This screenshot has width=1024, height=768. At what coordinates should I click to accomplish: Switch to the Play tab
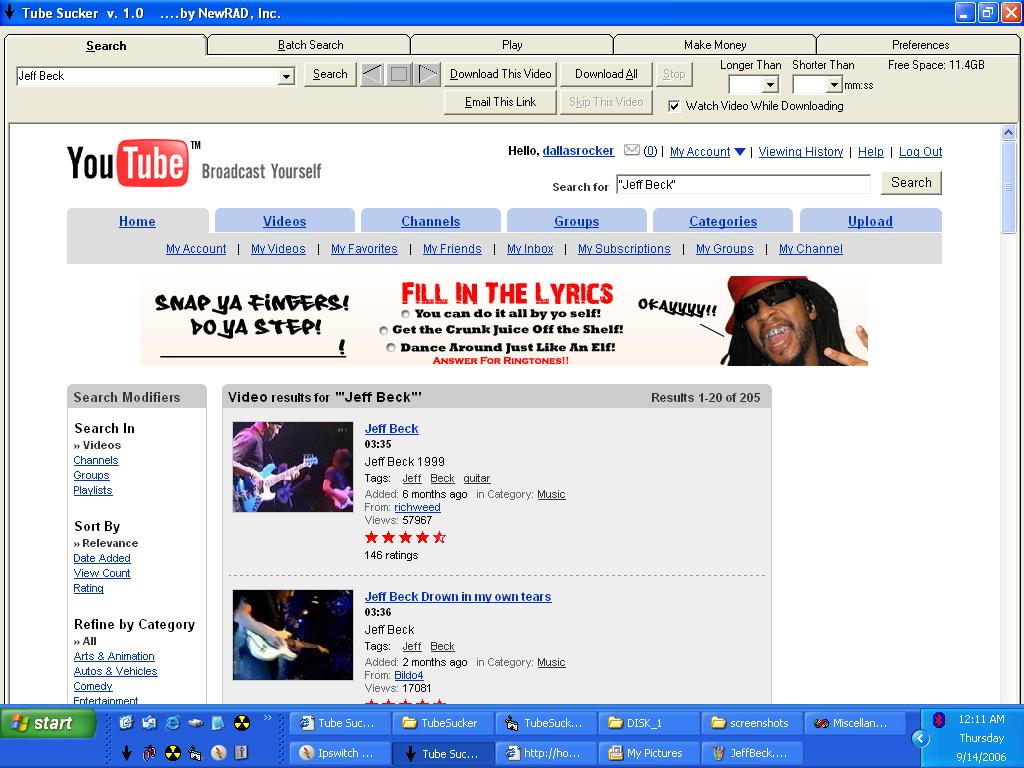tap(512, 45)
